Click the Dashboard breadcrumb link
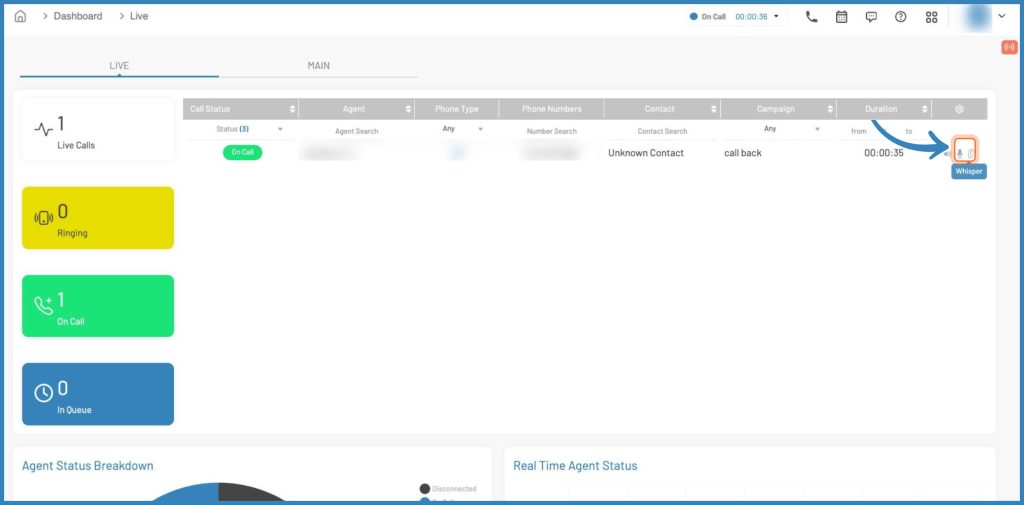The height and width of the screenshot is (505, 1024). pyautogui.click(x=78, y=17)
